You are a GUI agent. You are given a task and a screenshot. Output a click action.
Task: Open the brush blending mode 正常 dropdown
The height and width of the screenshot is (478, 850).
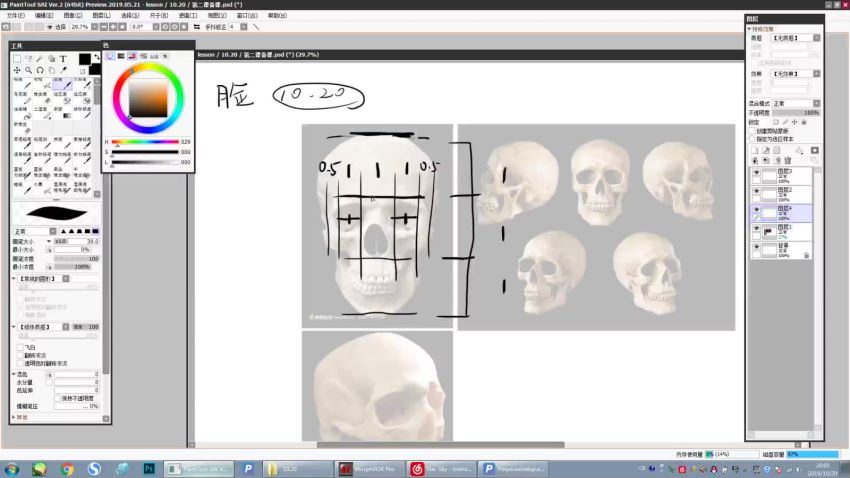tap(35, 231)
